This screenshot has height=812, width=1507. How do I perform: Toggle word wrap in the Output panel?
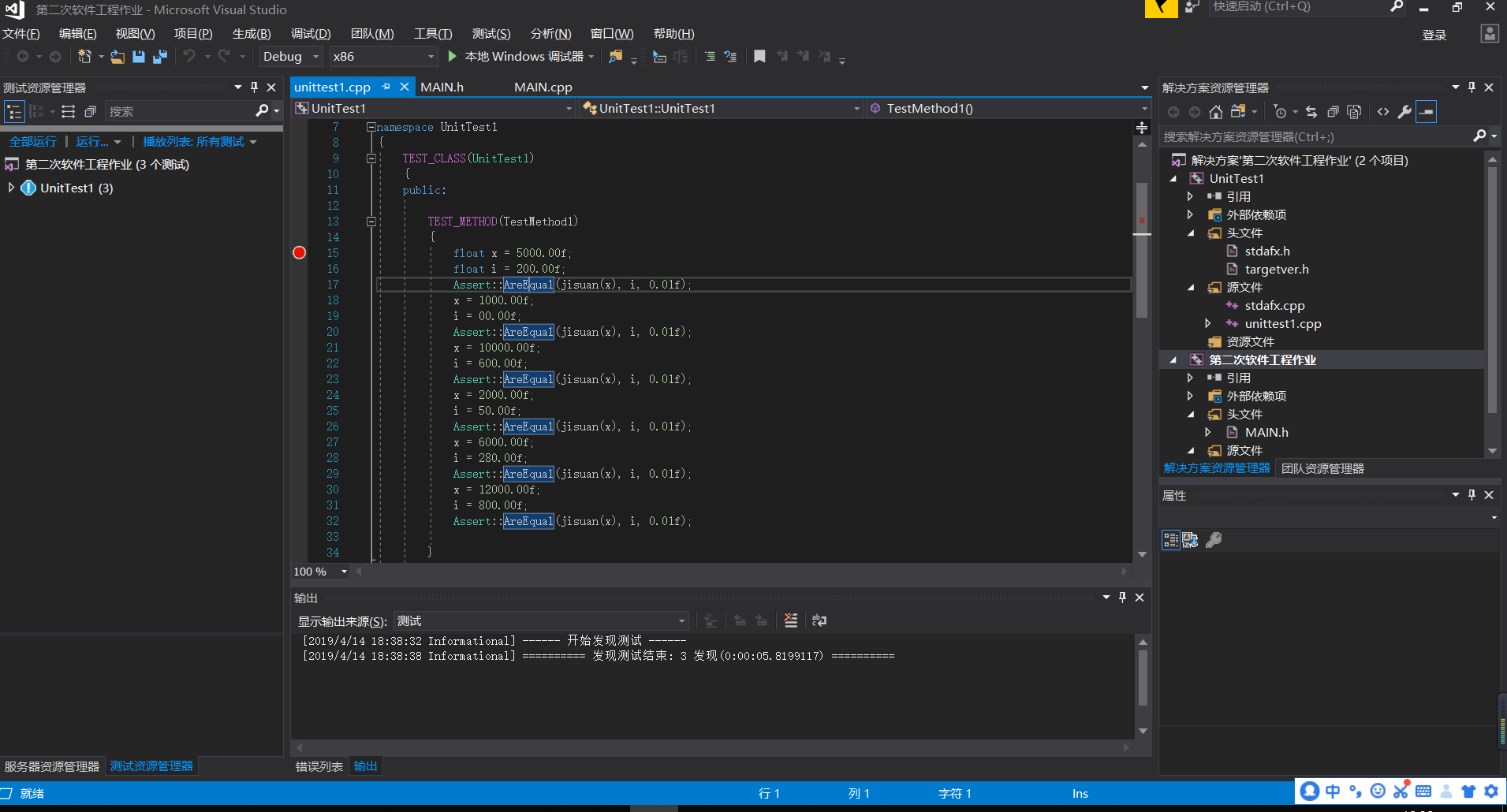(x=819, y=620)
